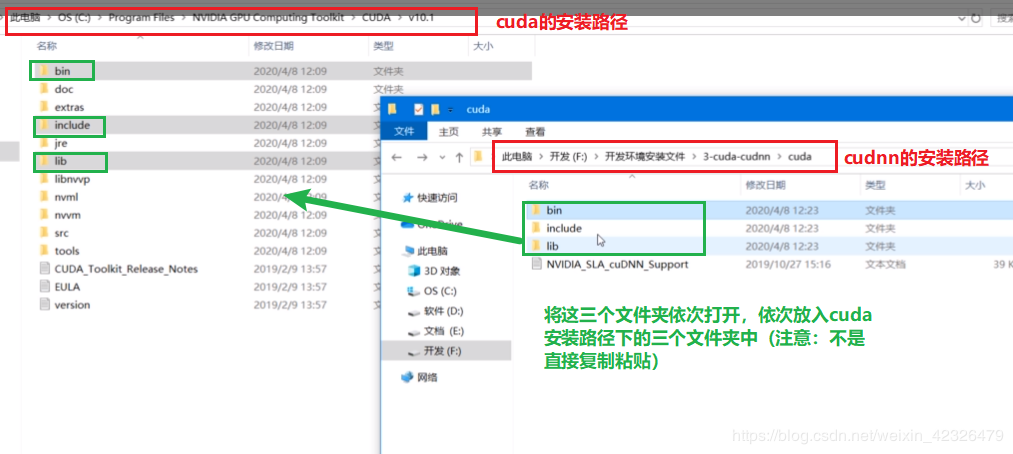
Task: Click bin folder name in v10.1 window
Action: (x=62, y=71)
